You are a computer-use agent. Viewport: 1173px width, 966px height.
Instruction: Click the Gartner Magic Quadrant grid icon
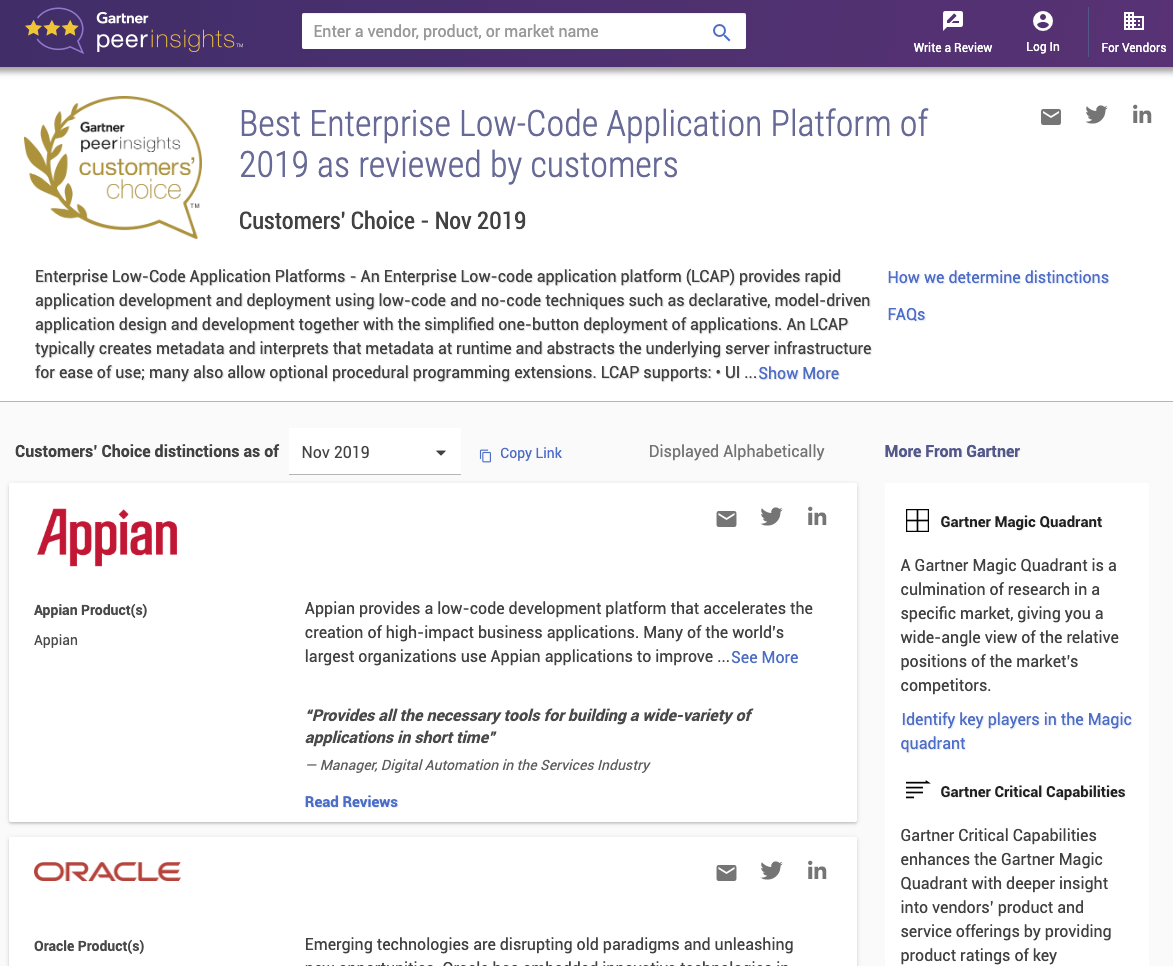(x=917, y=520)
